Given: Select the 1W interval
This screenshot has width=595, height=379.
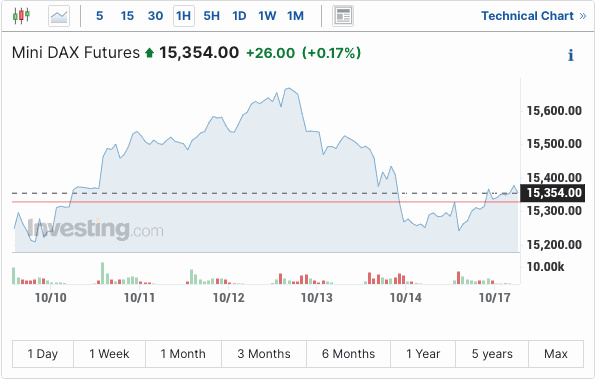Looking at the screenshot, I should tap(267, 16).
